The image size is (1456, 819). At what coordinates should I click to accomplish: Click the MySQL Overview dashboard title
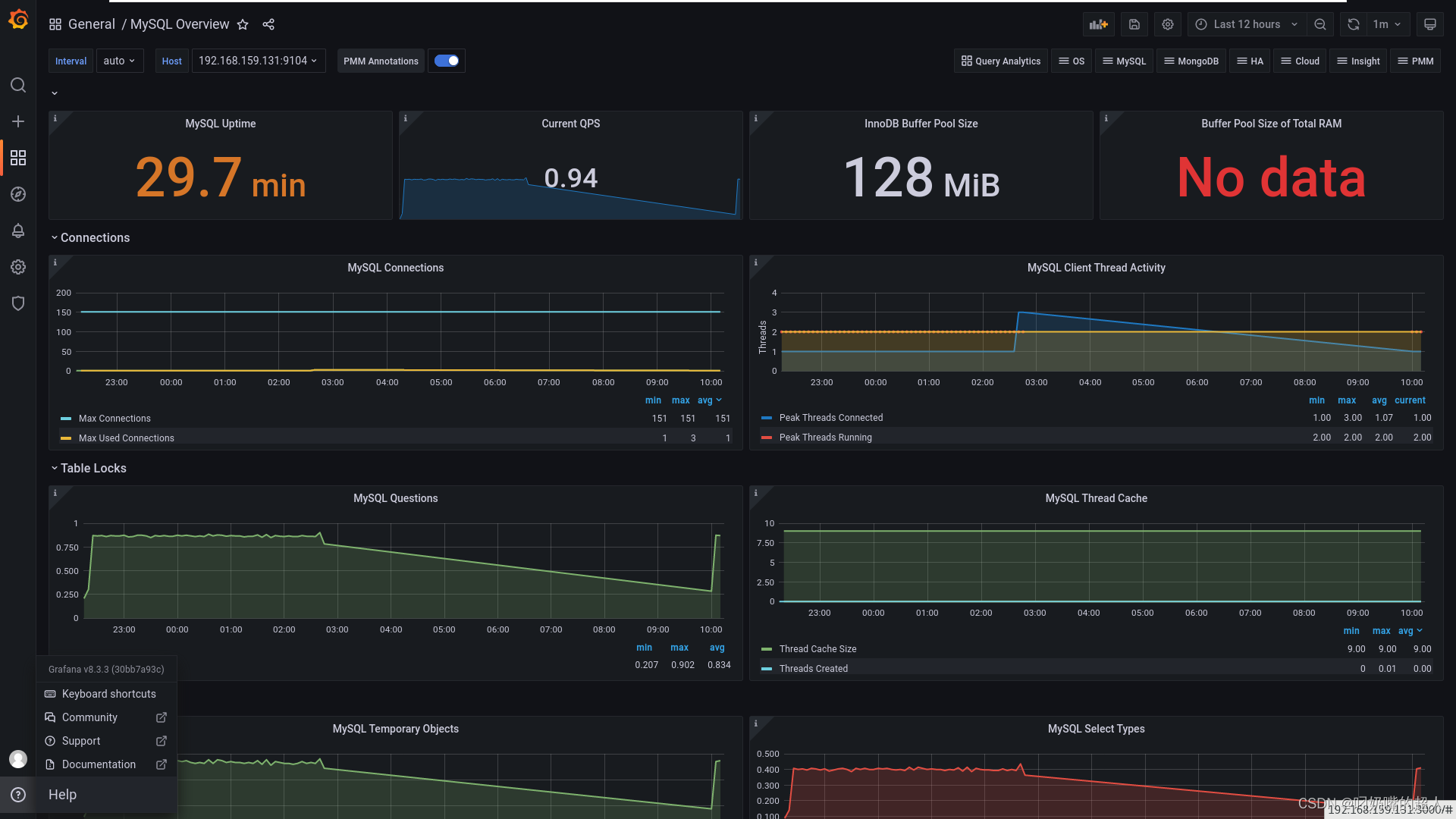click(x=180, y=24)
